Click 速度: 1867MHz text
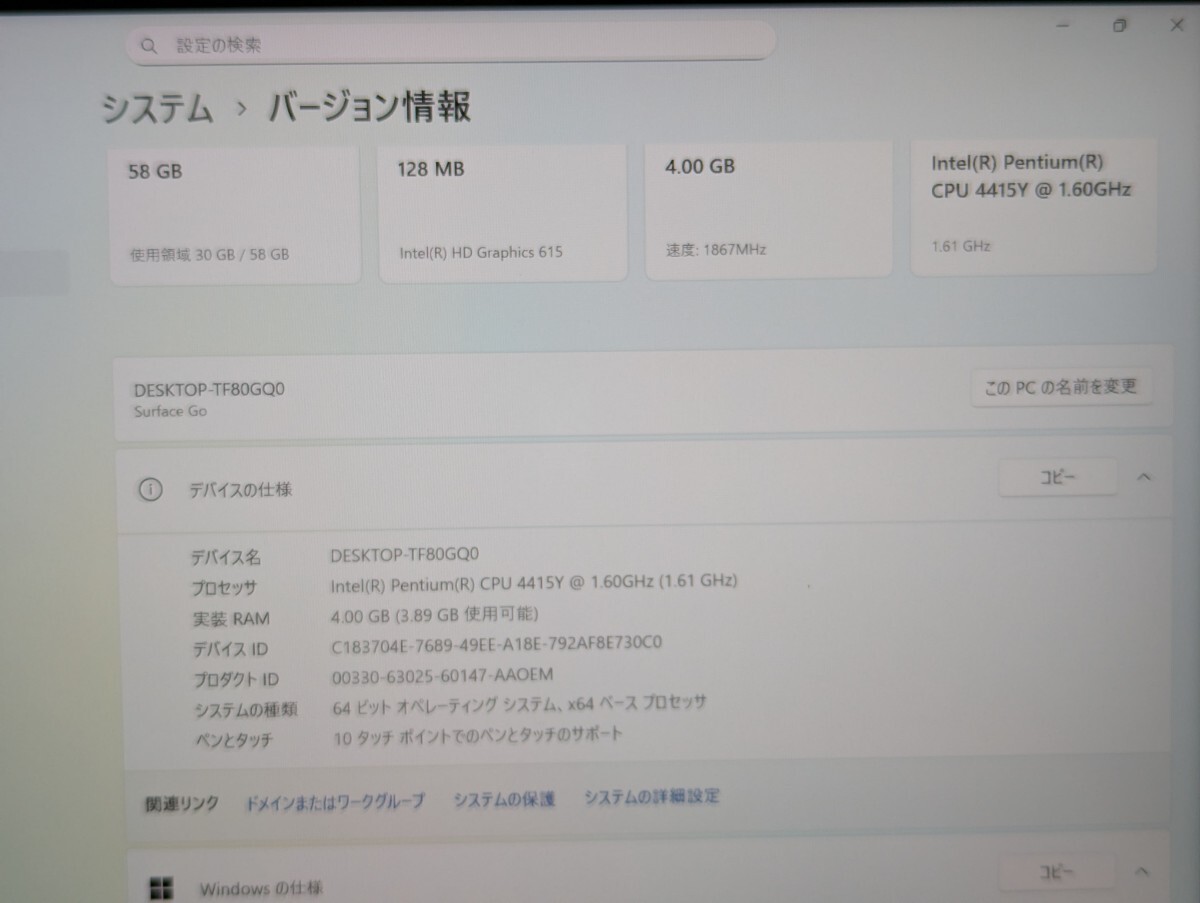Screen dimensions: 1200x903 715,250
